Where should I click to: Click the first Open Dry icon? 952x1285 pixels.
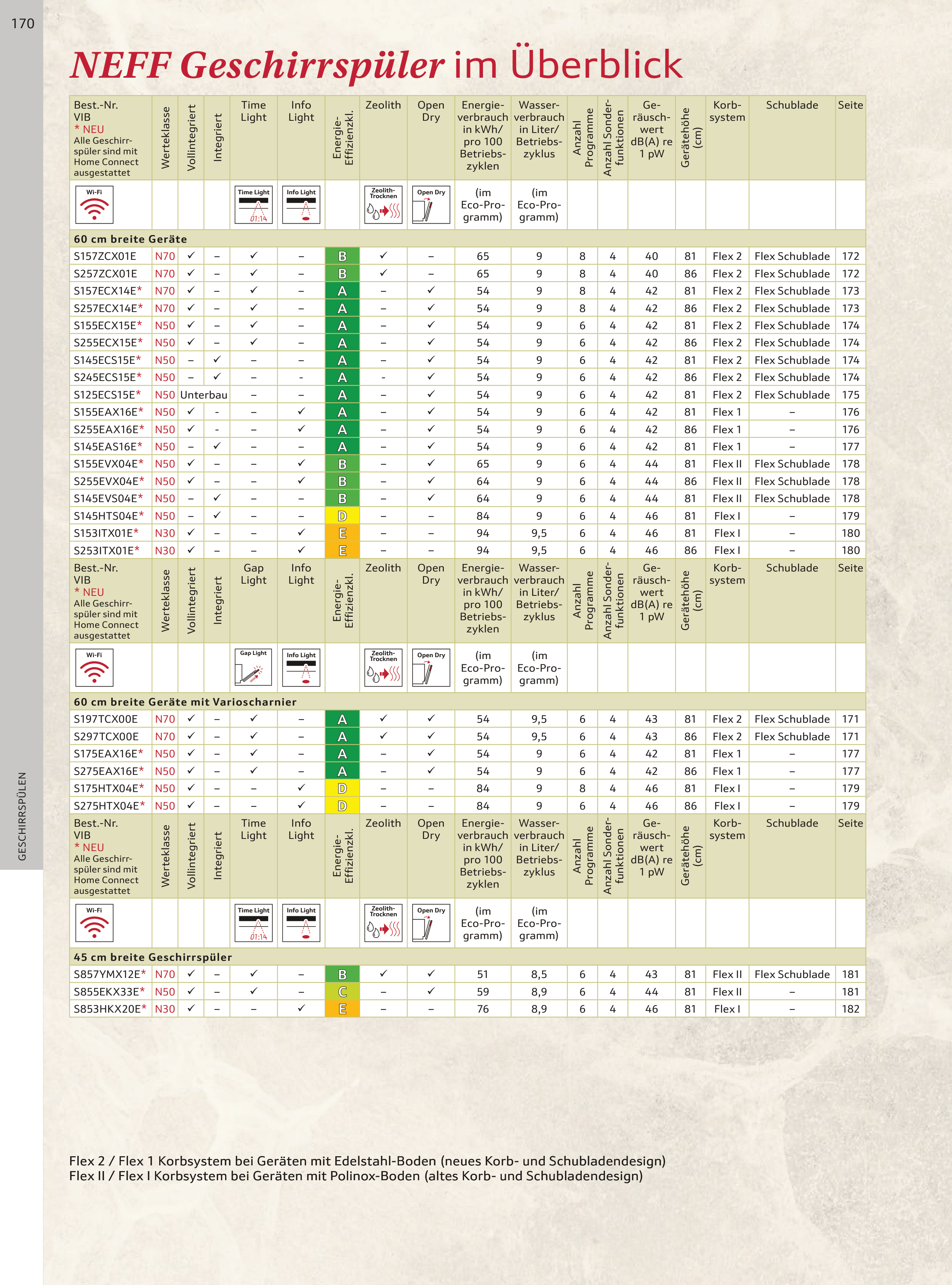tap(431, 205)
